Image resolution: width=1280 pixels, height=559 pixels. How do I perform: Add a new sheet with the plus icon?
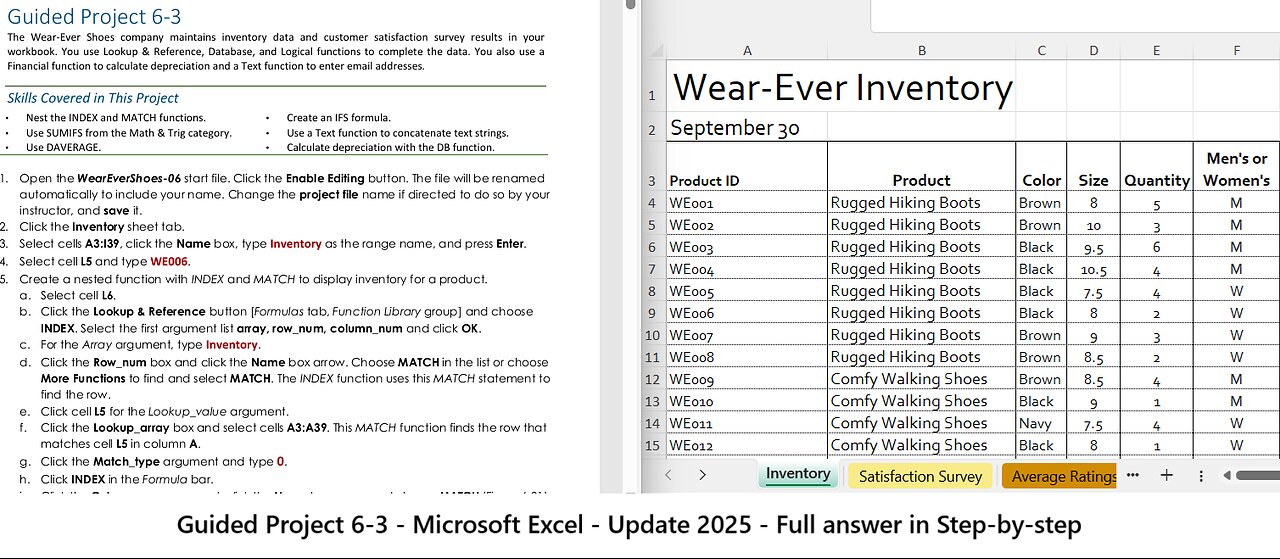[x=1166, y=475]
